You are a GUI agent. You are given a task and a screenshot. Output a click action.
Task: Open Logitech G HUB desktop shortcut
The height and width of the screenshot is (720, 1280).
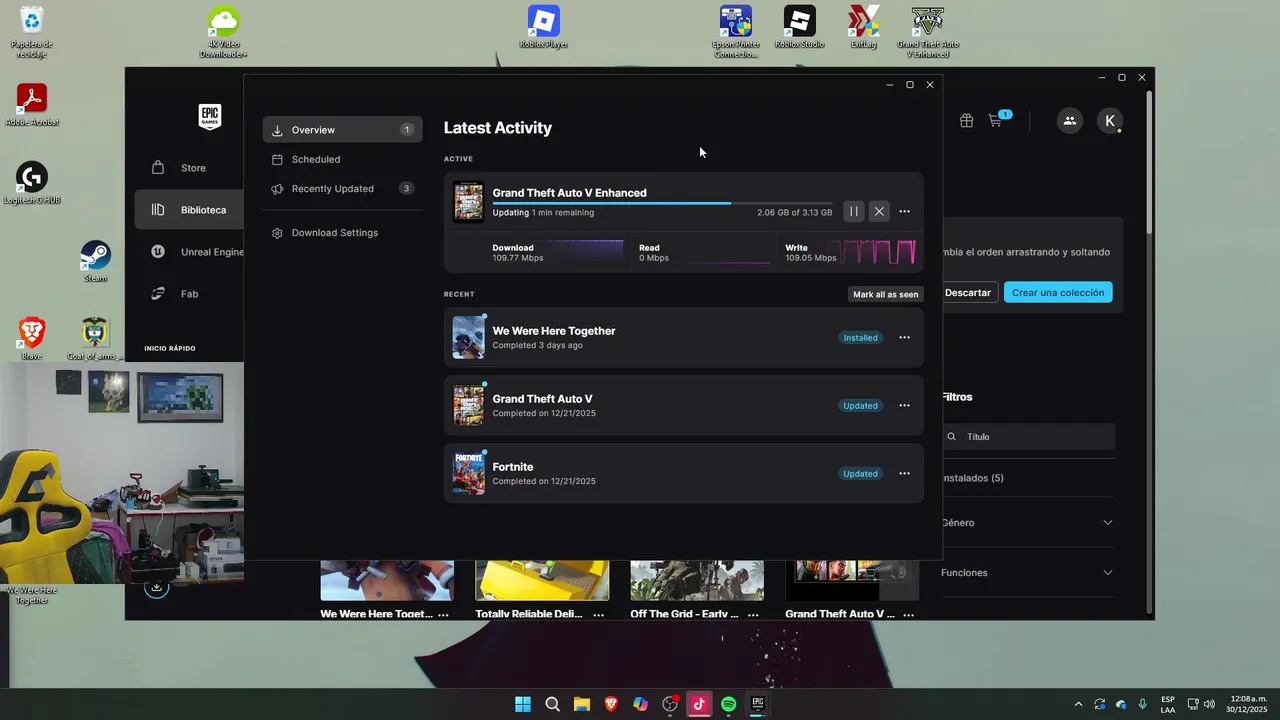tap(32, 184)
